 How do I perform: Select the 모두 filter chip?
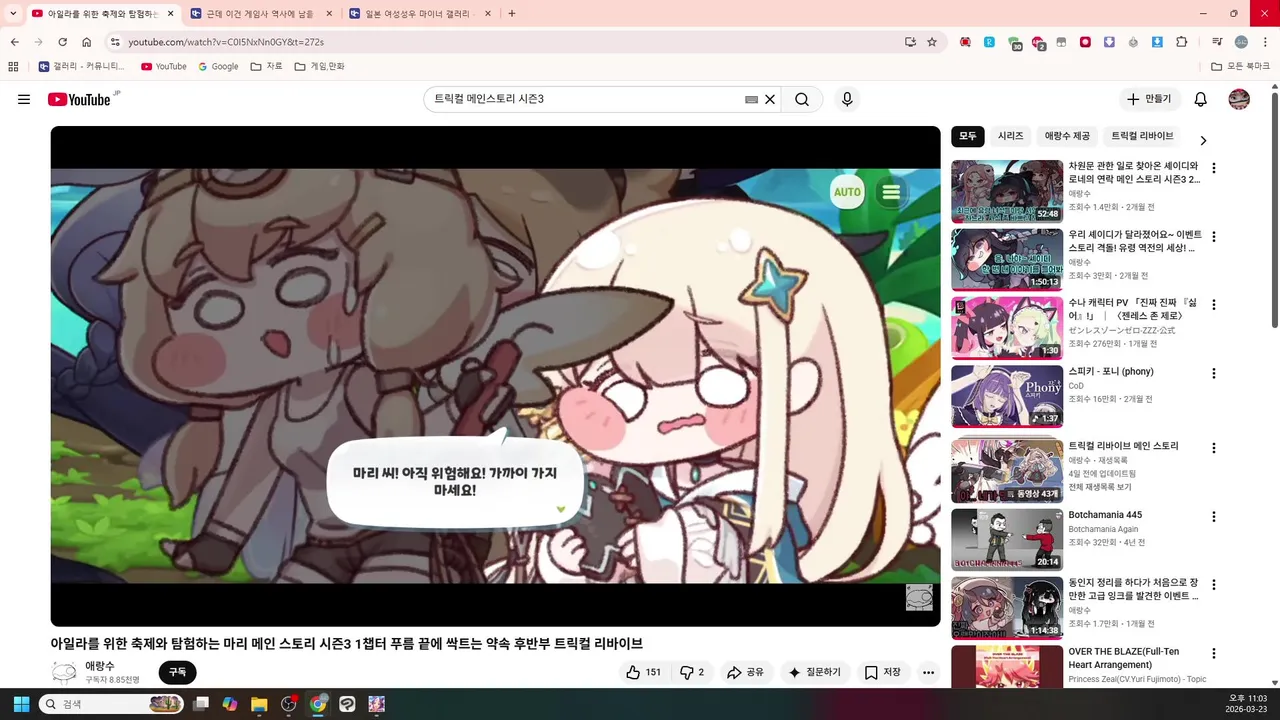[x=968, y=136]
